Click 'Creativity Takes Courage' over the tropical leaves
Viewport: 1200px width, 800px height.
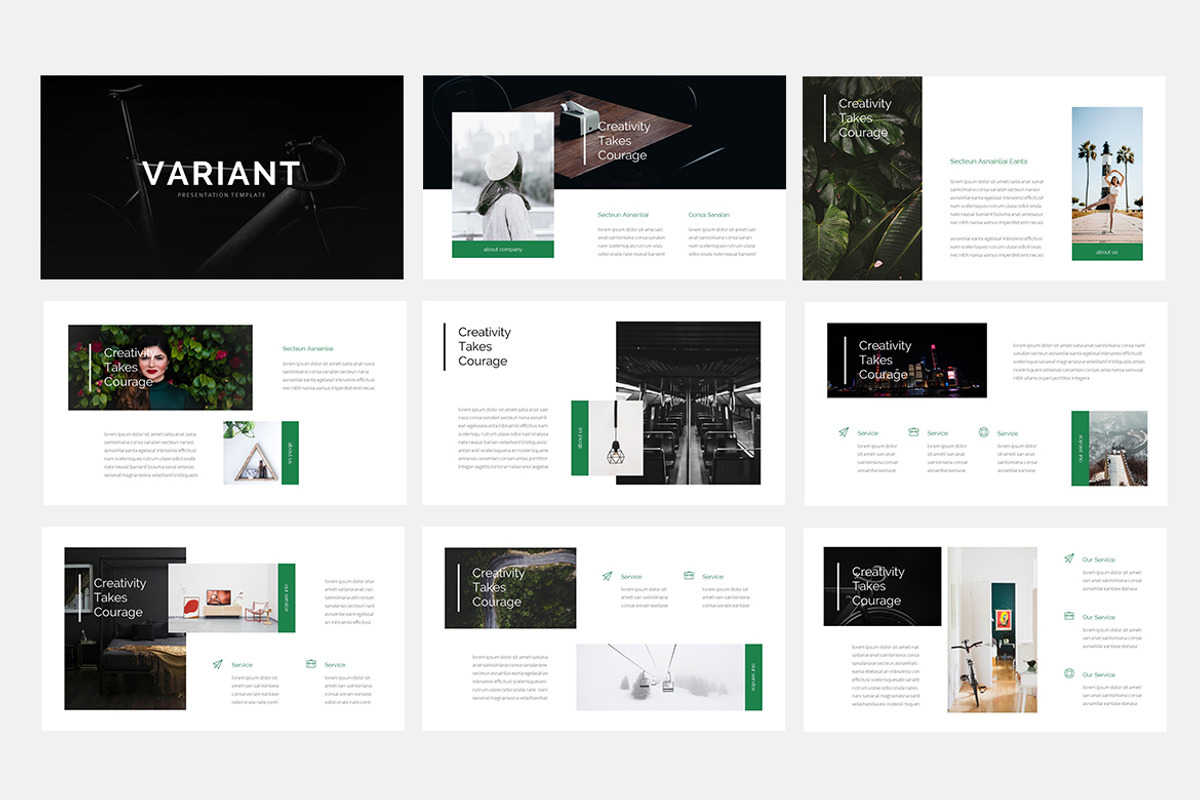(x=865, y=118)
